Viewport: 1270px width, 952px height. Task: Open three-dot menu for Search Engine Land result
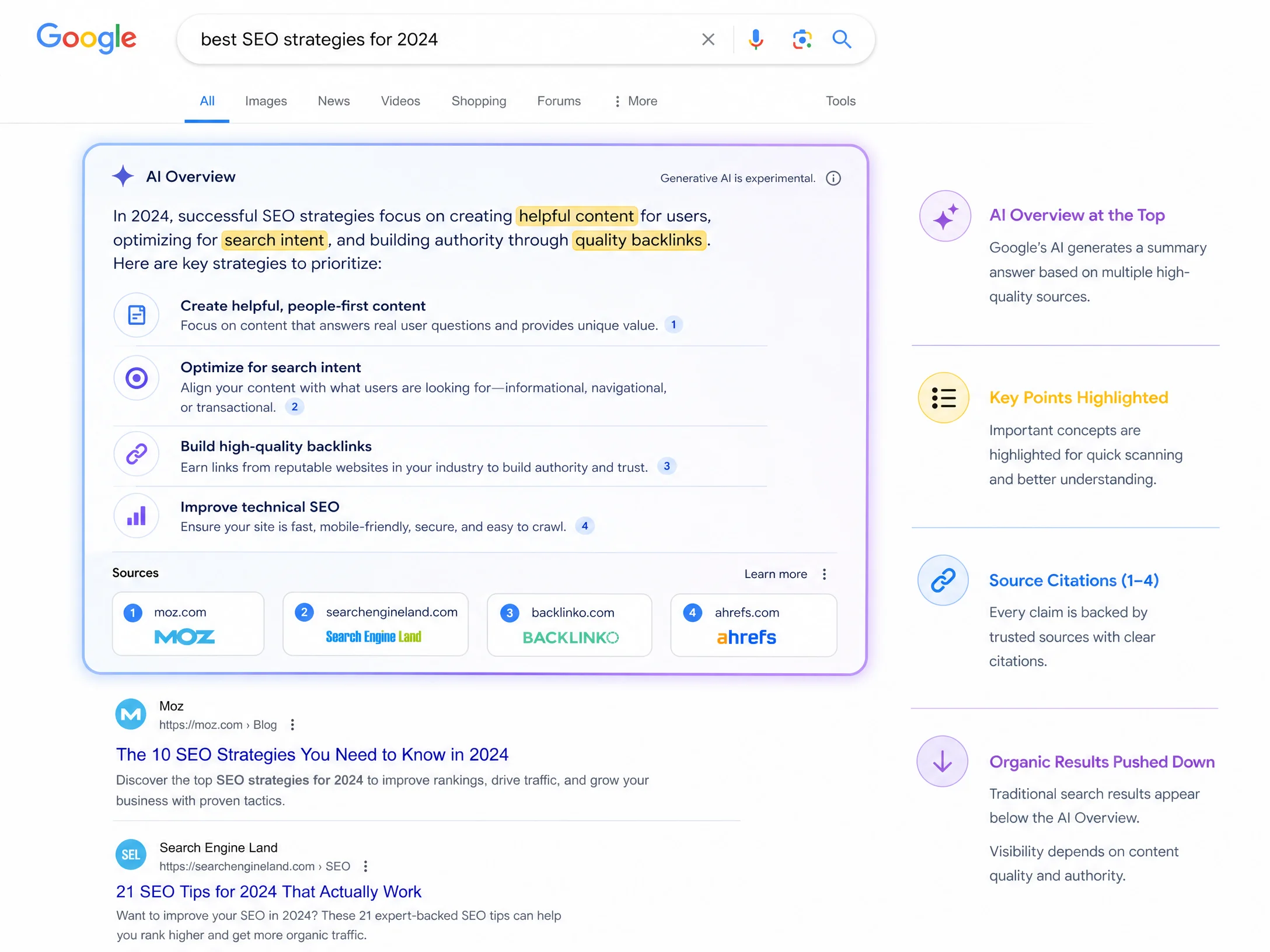coord(365,866)
